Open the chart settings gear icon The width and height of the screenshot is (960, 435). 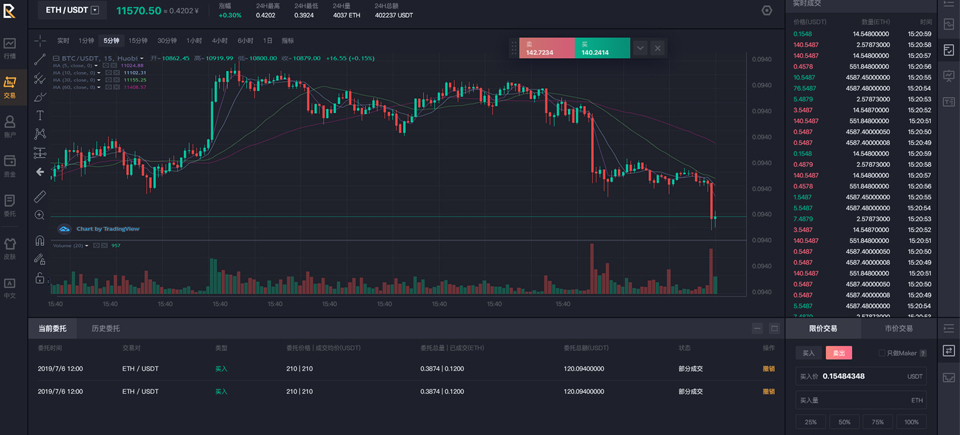coord(767,10)
